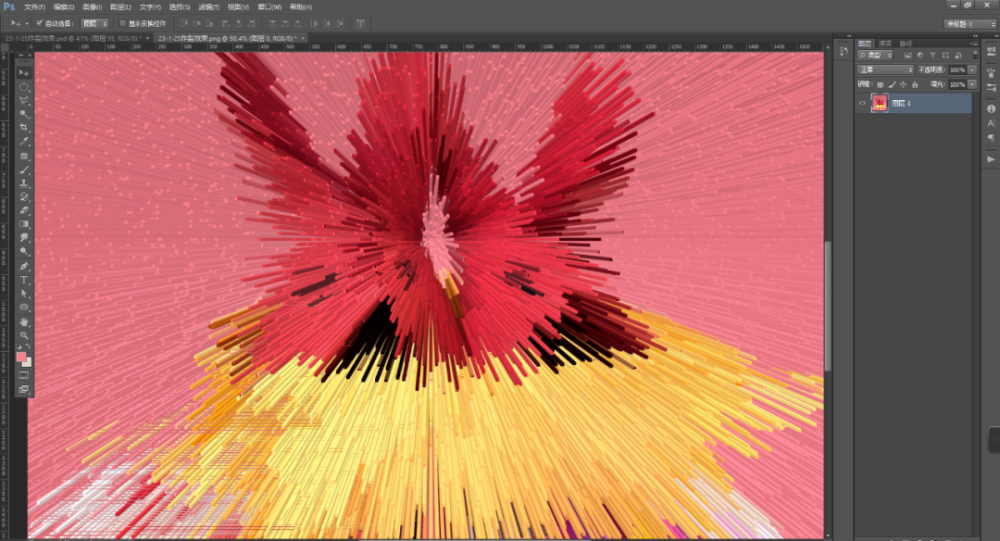Open the File menu
The image size is (1000, 541).
[34, 7]
